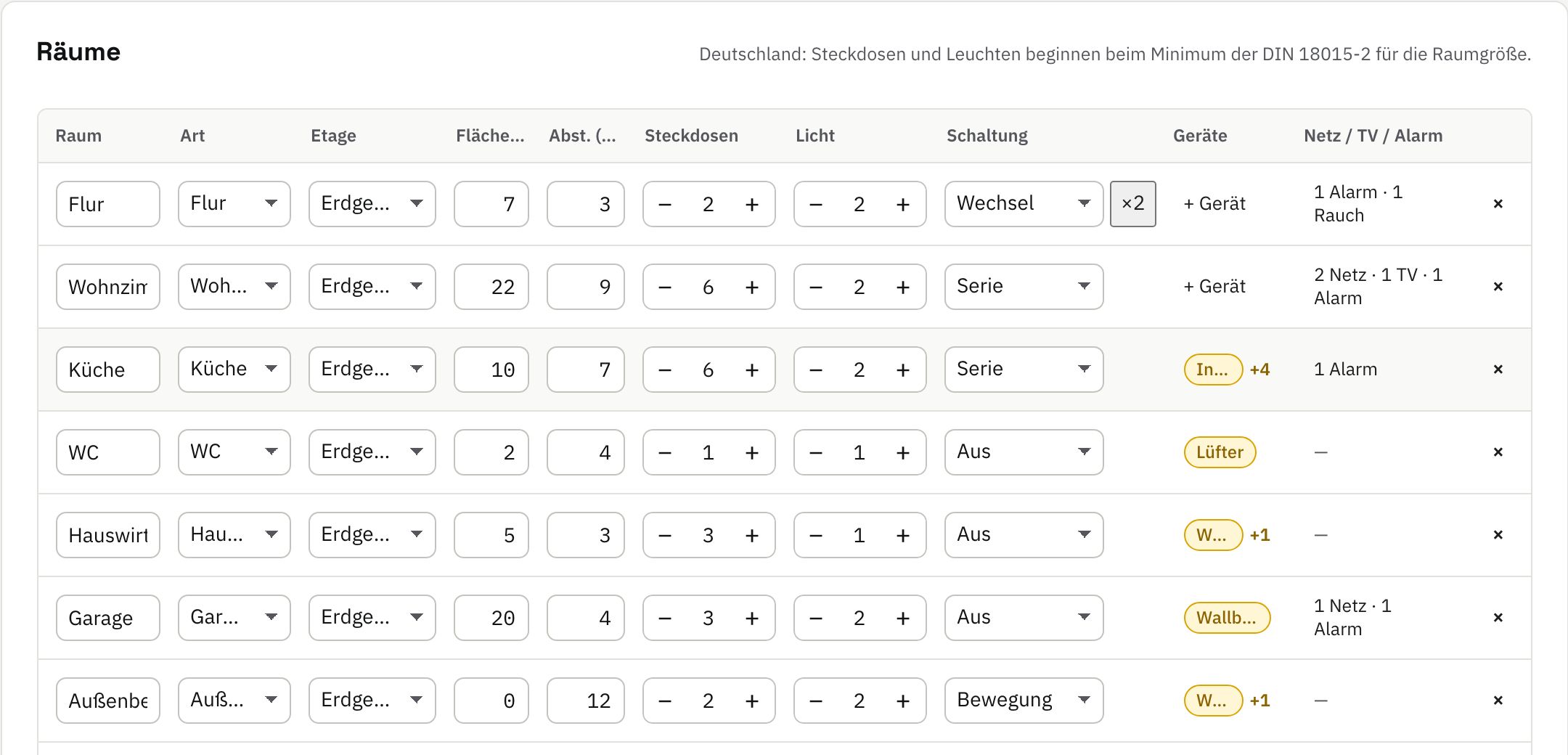Decrease Licht count for Garage
This screenshot has width=1568, height=755.
click(x=816, y=619)
